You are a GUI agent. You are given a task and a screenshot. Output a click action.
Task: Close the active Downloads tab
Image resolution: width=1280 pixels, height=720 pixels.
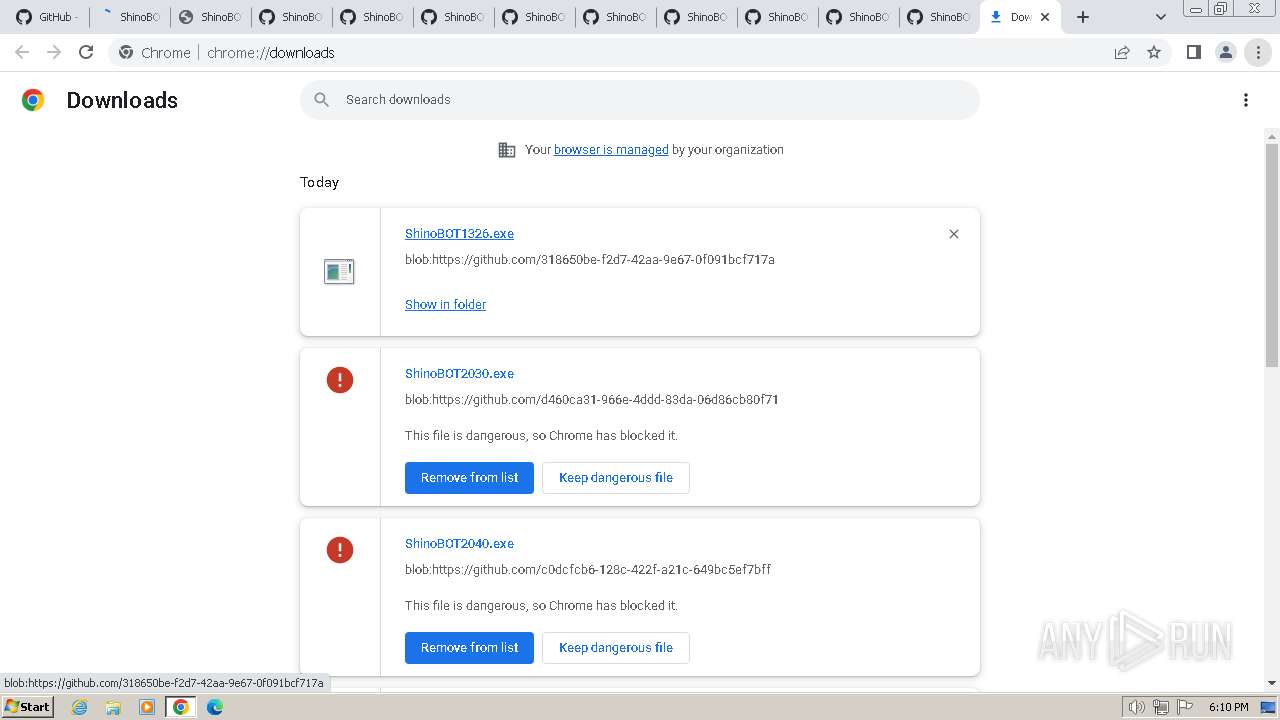pos(1045,17)
